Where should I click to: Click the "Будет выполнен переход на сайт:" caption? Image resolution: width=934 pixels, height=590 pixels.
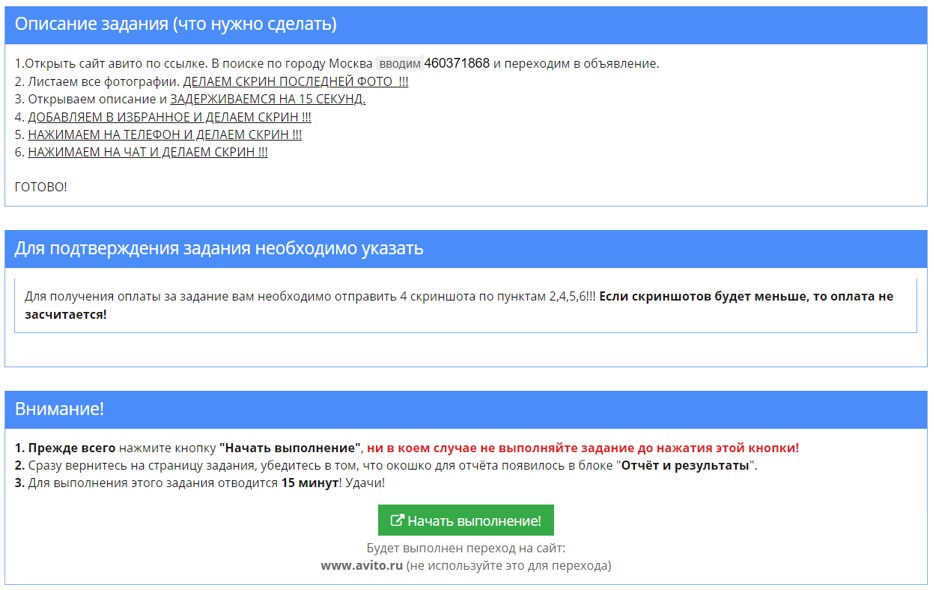[x=466, y=548]
